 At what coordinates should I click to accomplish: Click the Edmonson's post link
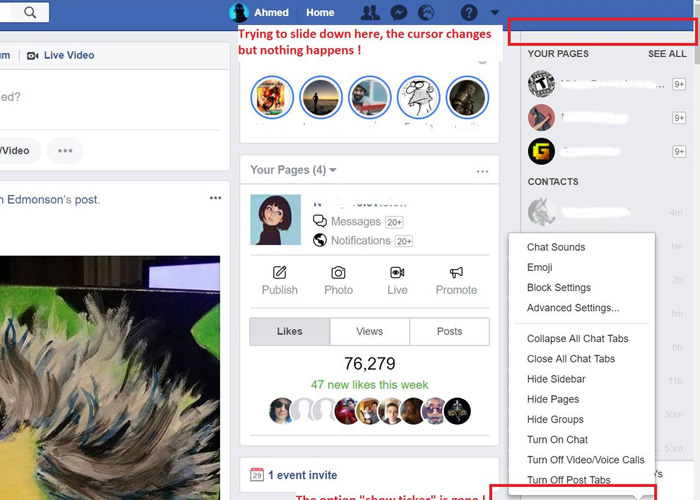click(x=50, y=200)
